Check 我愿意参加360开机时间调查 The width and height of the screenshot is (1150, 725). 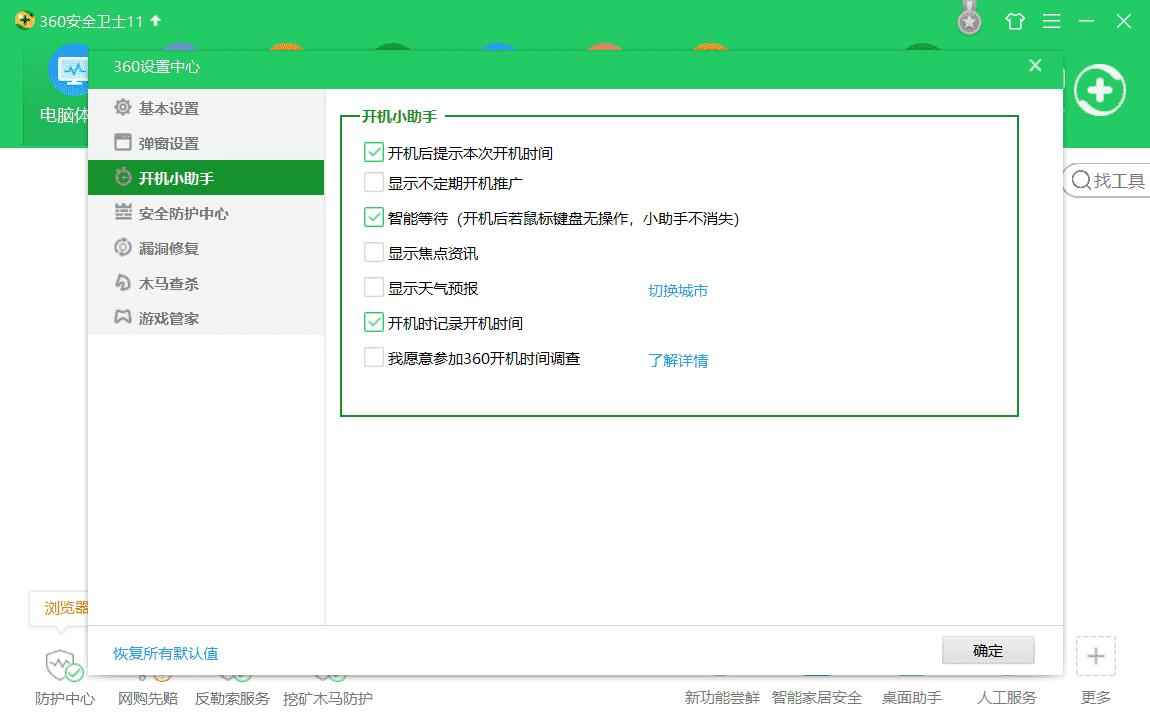374,358
